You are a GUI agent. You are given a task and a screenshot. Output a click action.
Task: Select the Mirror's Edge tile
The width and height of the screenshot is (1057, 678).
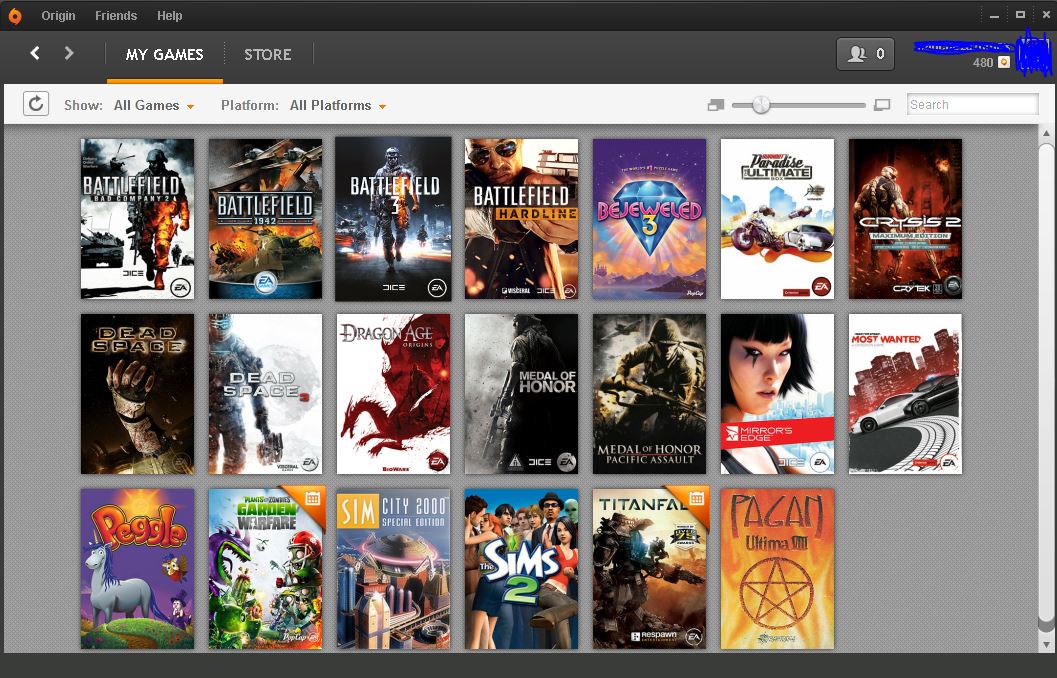[x=777, y=394]
